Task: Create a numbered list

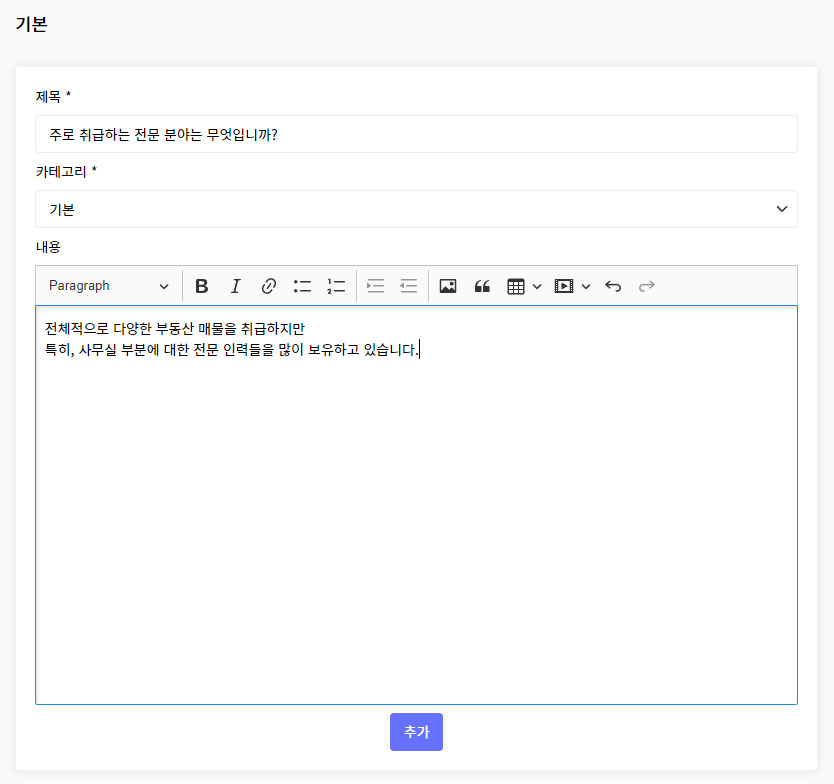Action: (x=335, y=286)
